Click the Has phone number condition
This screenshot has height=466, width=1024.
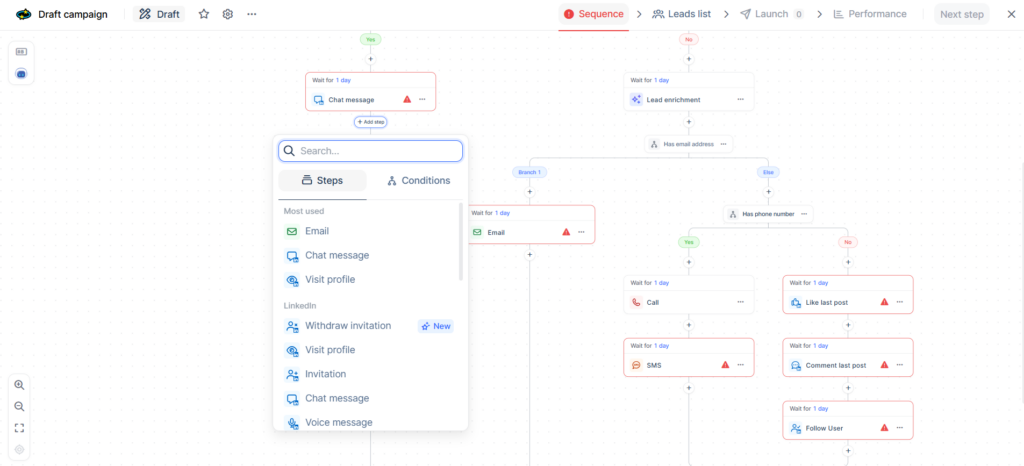[x=767, y=214]
